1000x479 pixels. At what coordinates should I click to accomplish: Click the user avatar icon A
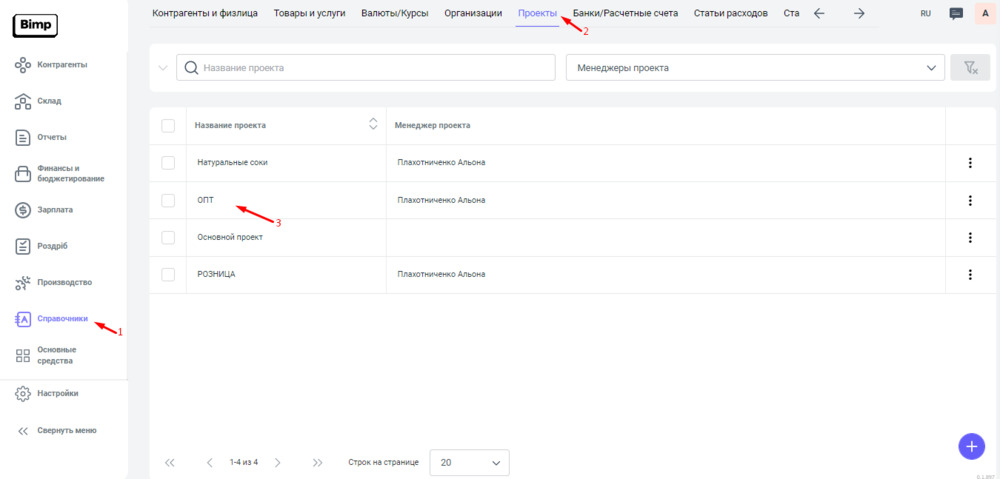986,14
